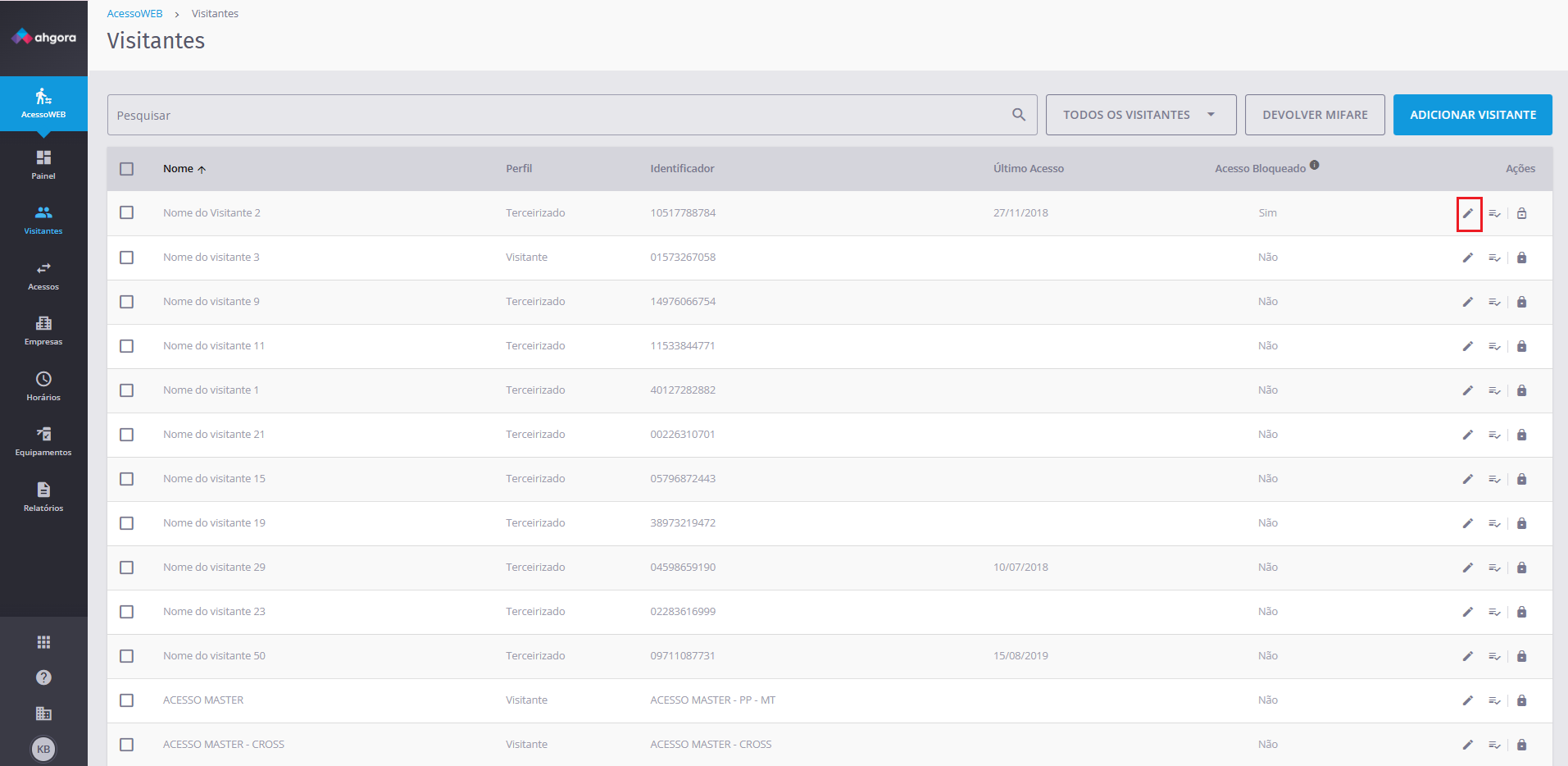Focus the Pesquisar search field
Image resolution: width=1568 pixels, height=766 pixels.
[x=557, y=115]
